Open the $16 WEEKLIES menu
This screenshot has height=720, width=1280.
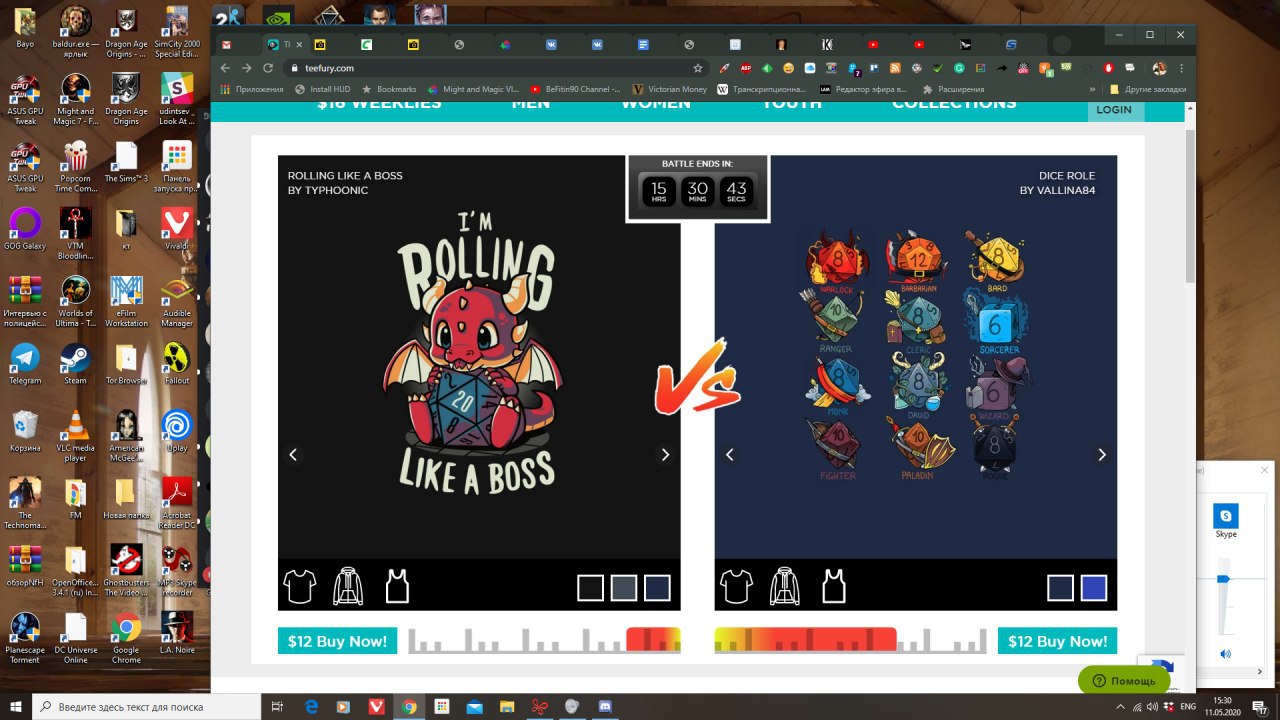click(379, 103)
